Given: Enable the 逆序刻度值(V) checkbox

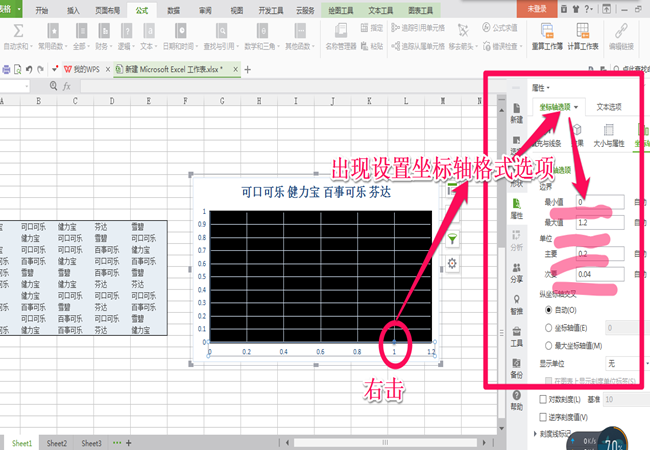Looking at the screenshot, I should click(543, 417).
